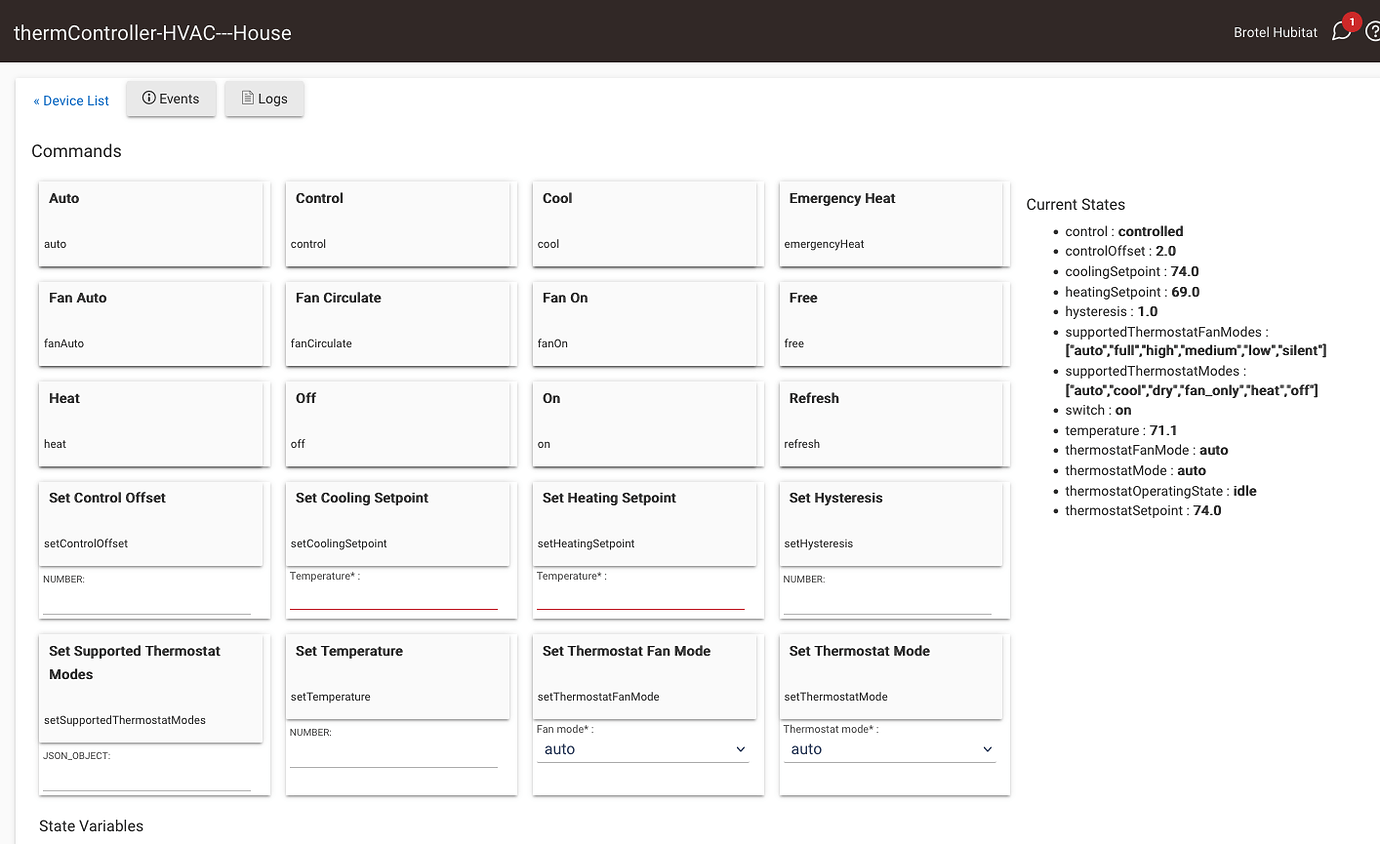The height and width of the screenshot is (844, 1380).
Task: Switch to the Events view
Action: pyautogui.click(x=171, y=98)
